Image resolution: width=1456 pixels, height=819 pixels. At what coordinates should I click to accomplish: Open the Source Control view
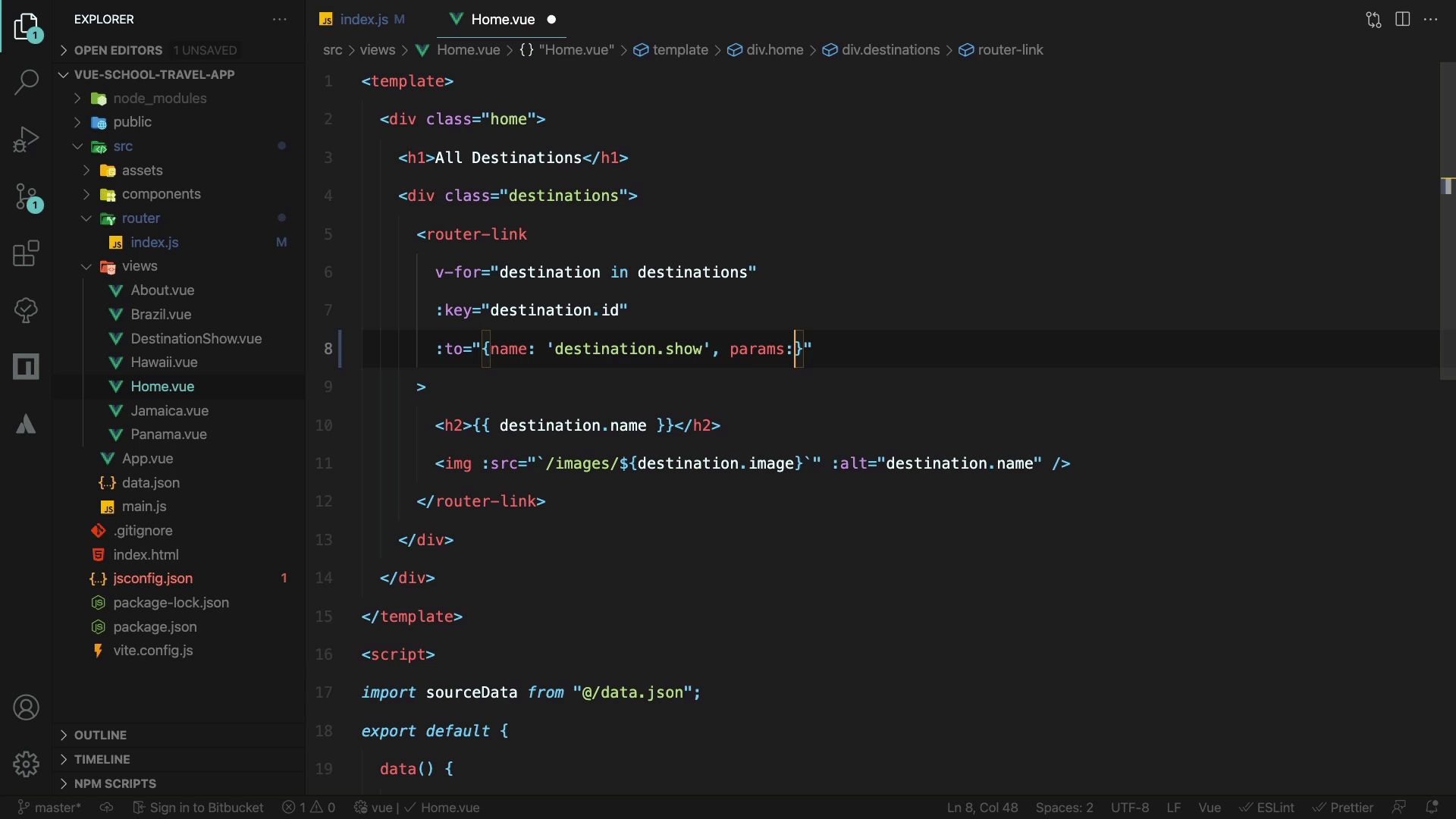(27, 197)
